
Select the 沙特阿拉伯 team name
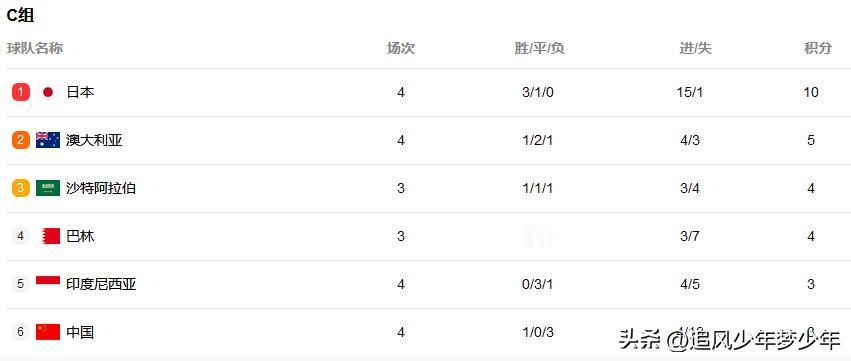(101, 188)
